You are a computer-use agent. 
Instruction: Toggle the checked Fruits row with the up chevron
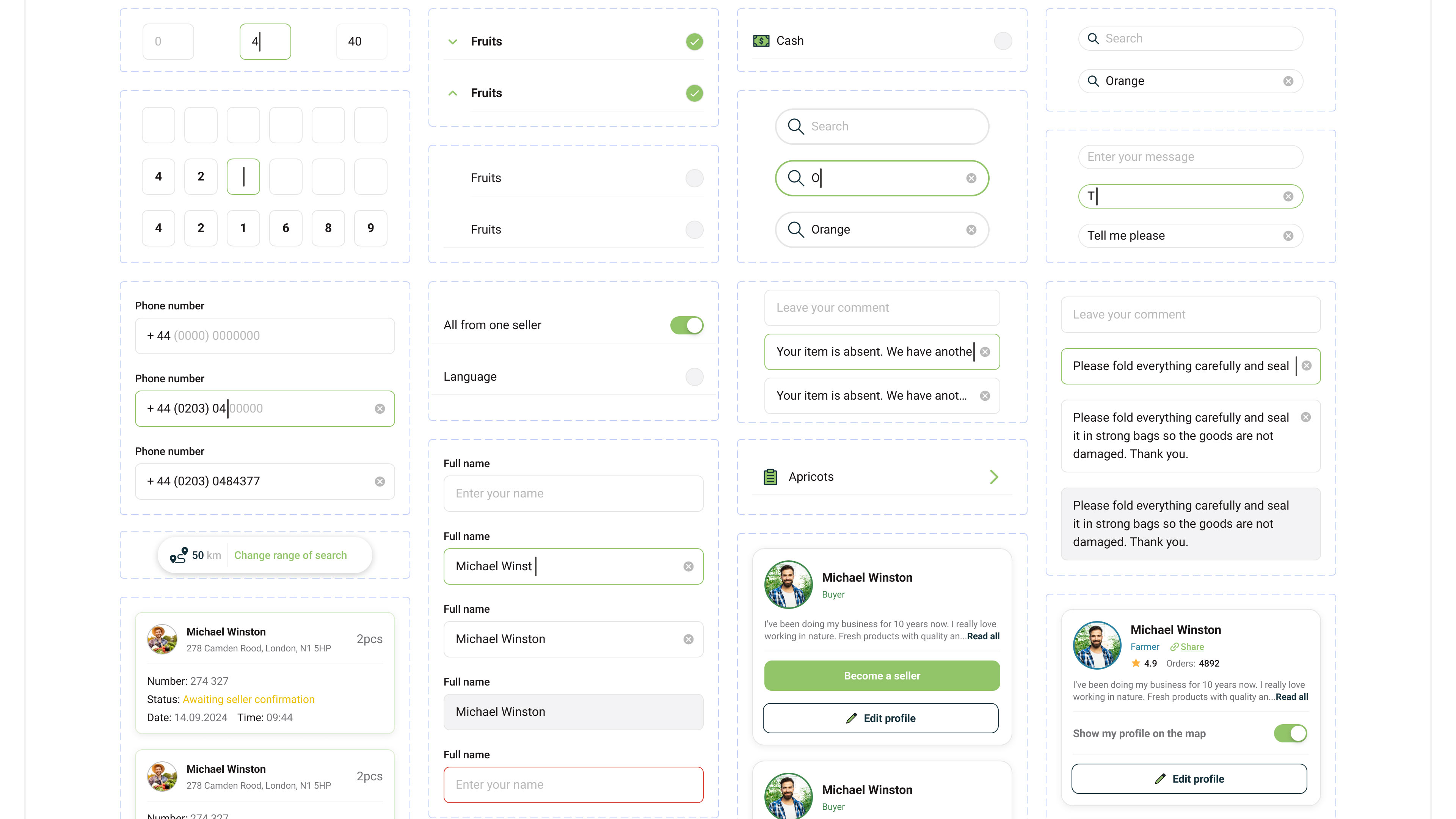(694, 93)
